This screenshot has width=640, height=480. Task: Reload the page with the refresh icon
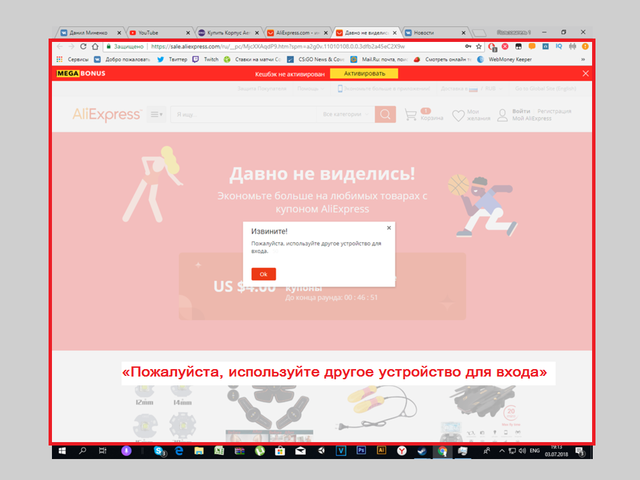click(x=83, y=47)
